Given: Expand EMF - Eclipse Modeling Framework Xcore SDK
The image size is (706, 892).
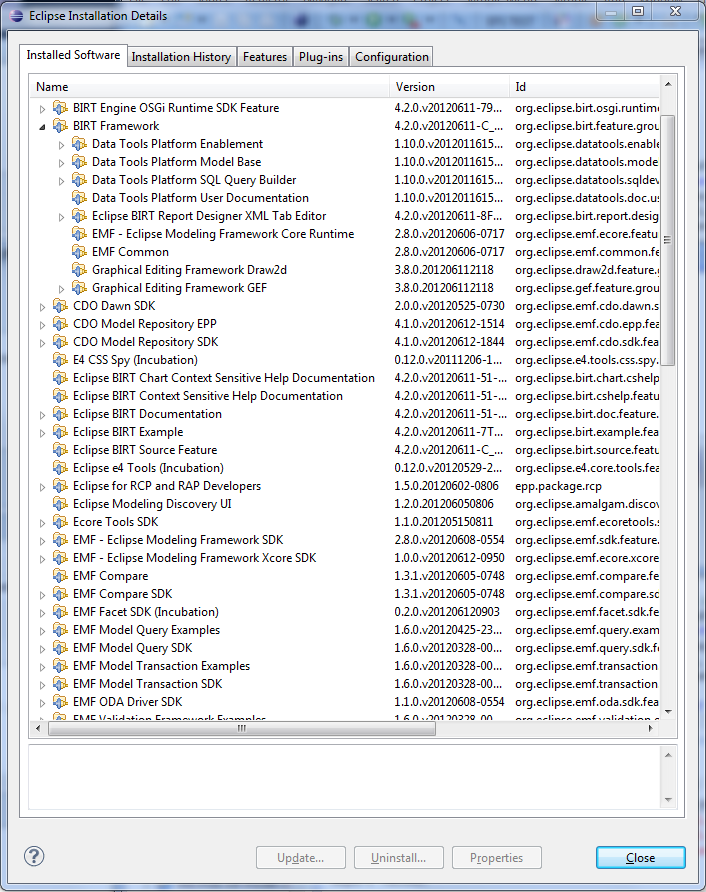Looking at the screenshot, I should [x=42, y=559].
